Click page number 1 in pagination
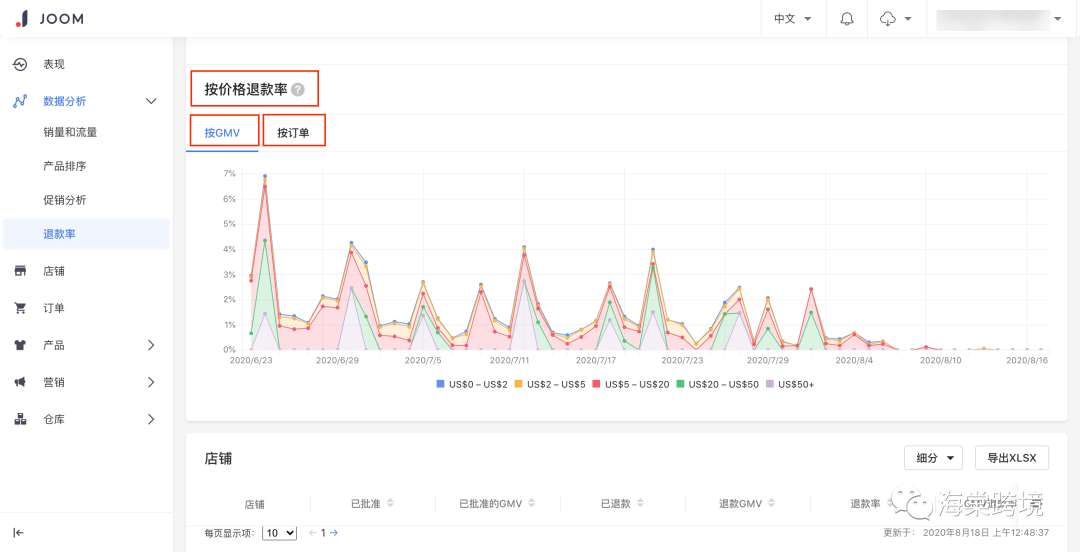 point(323,533)
